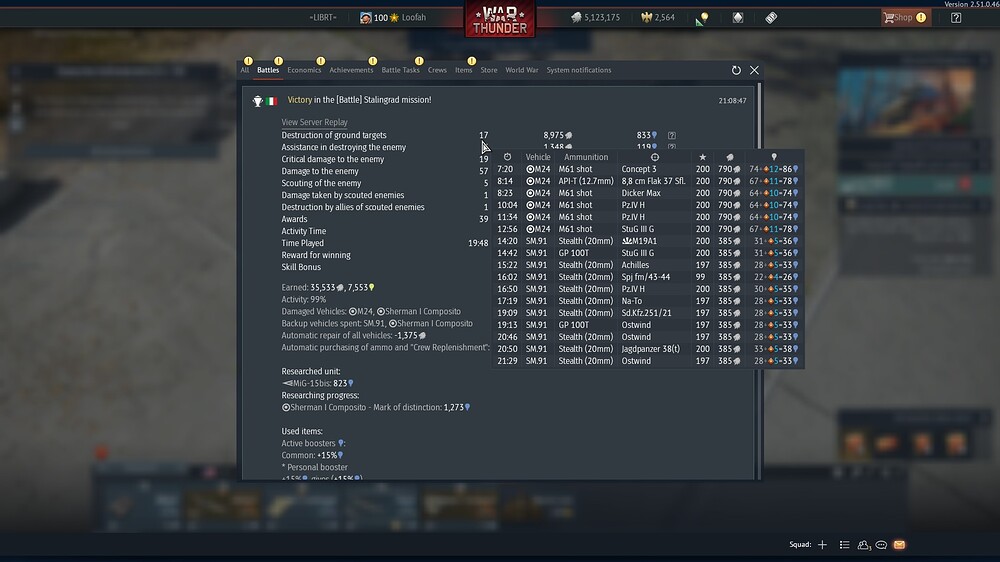The image size is (1000, 562).
Task: Open the Battle Tasks tab
Action: click(400, 70)
